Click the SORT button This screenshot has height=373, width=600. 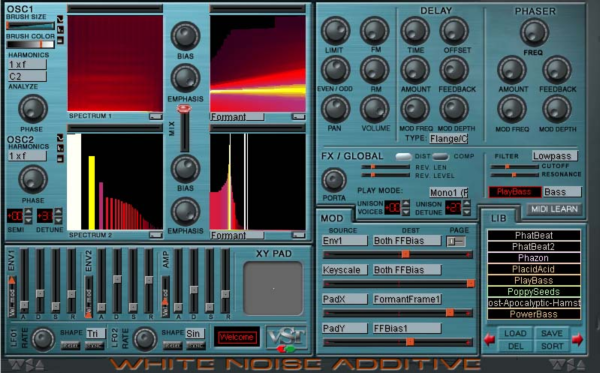pyautogui.click(x=552, y=346)
